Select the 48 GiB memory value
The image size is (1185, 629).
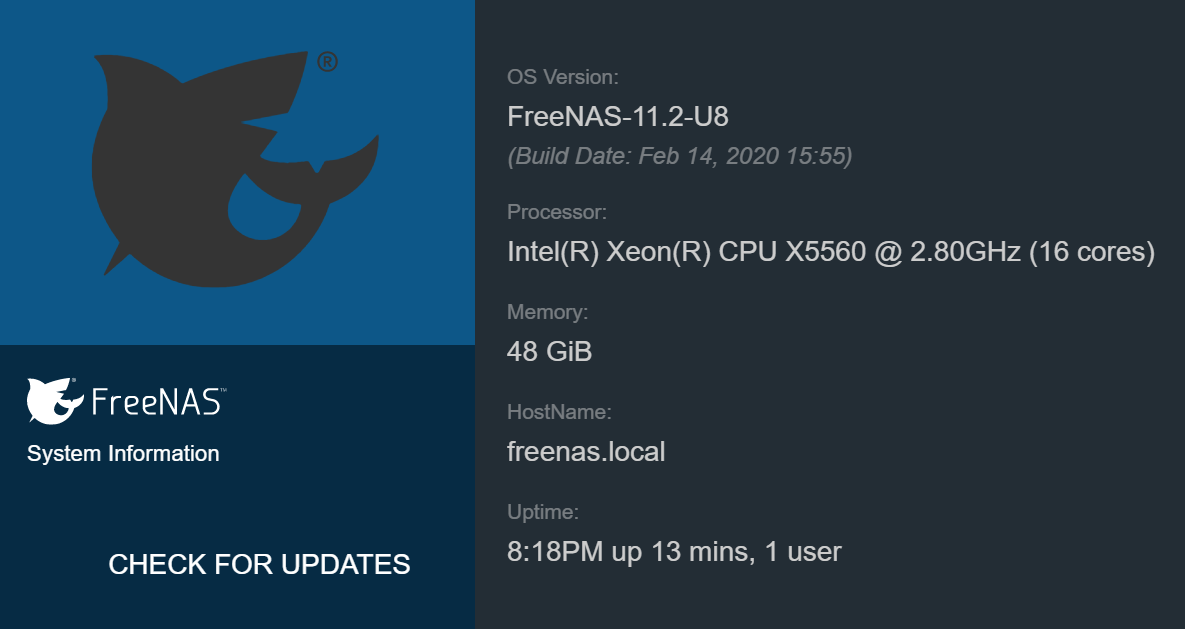point(550,352)
